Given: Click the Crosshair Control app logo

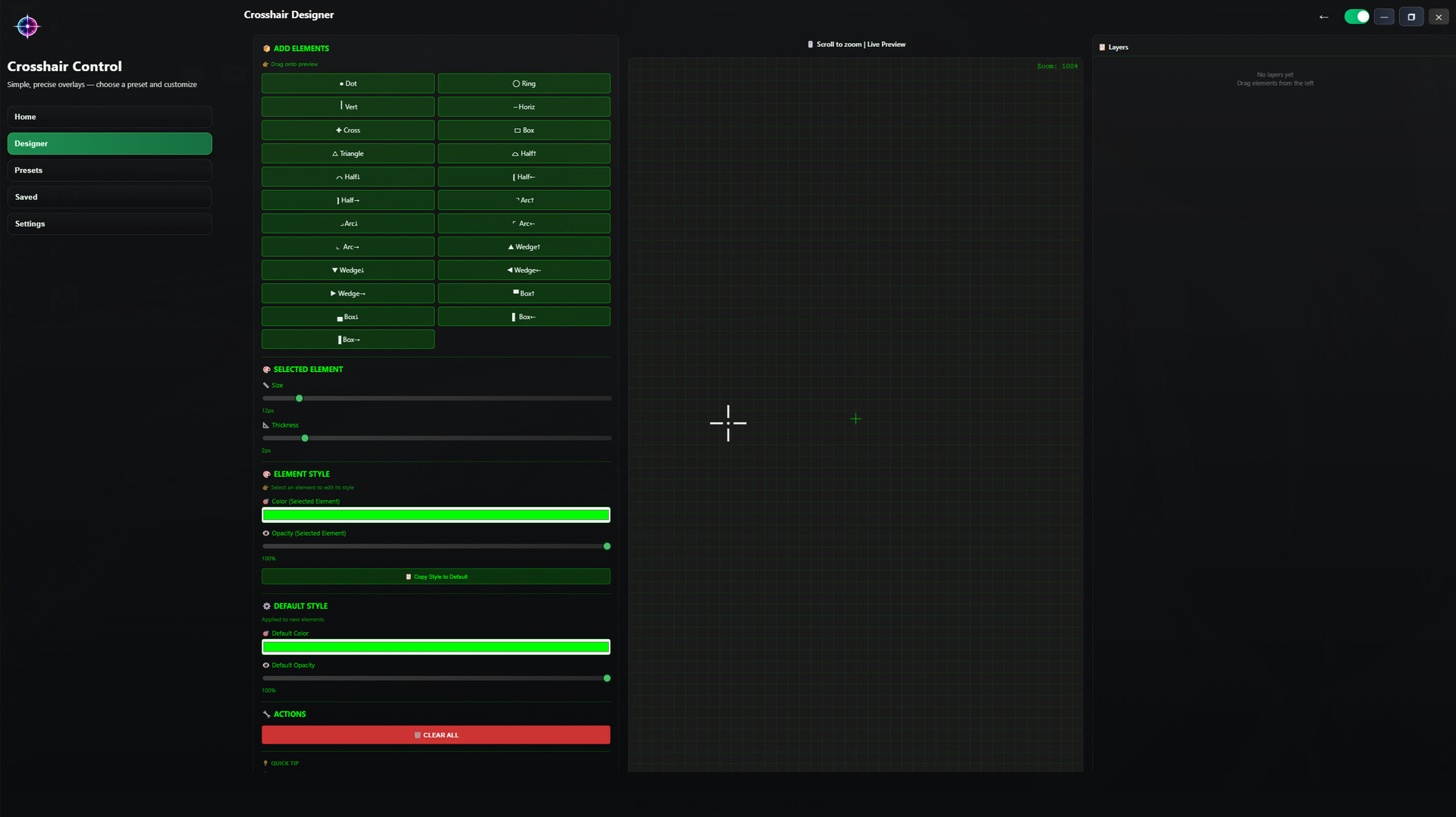Looking at the screenshot, I should 27,27.
